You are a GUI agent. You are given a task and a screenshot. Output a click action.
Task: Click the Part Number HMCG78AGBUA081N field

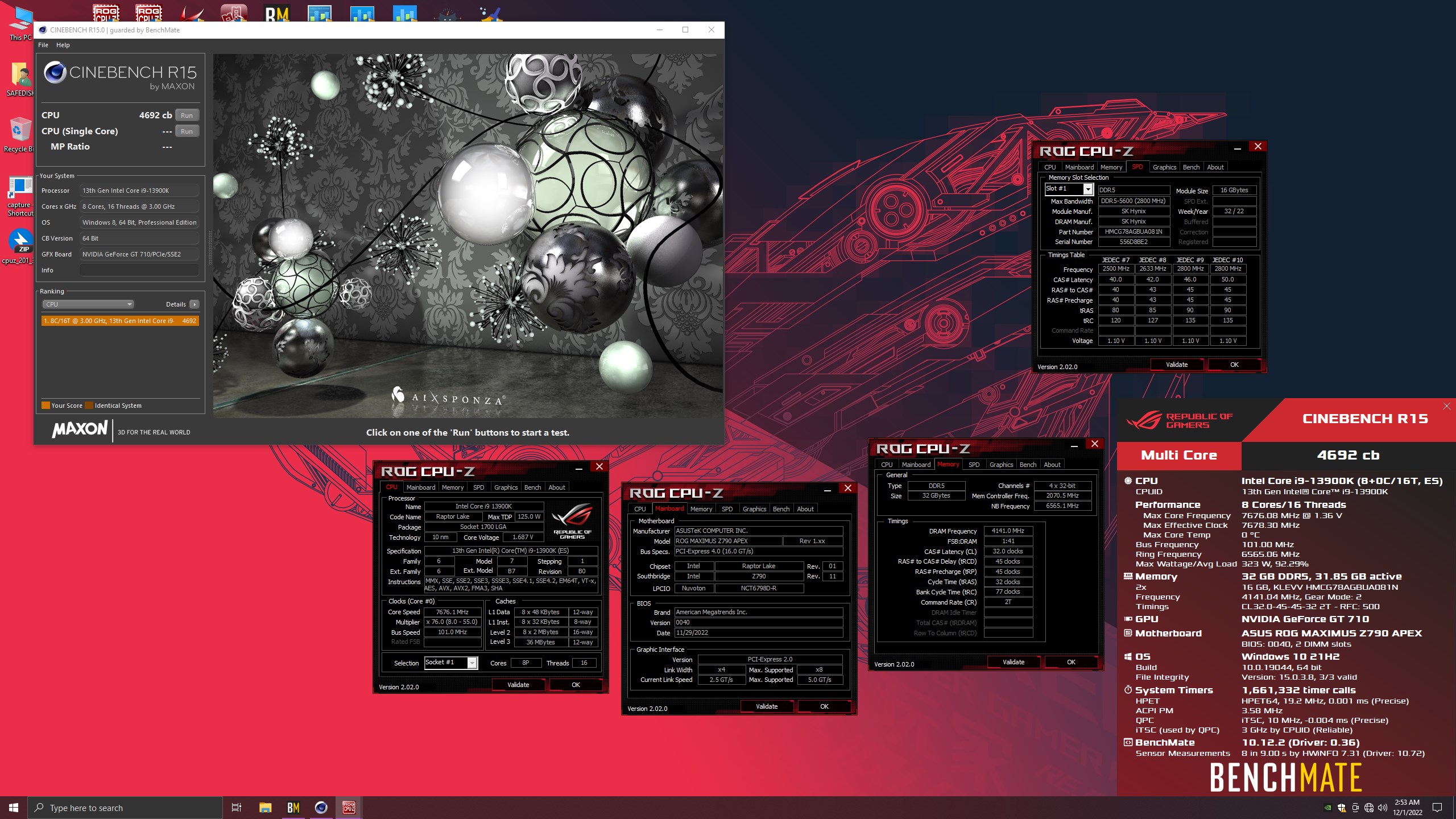click(x=1134, y=232)
